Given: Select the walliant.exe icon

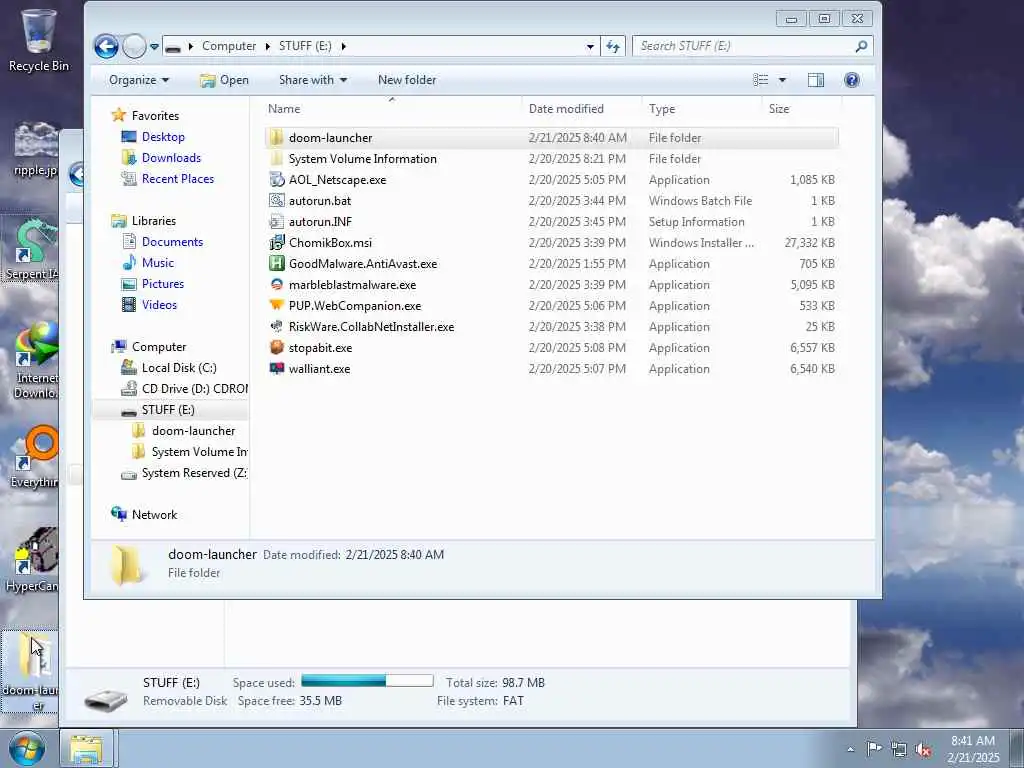Looking at the screenshot, I should pyautogui.click(x=276, y=368).
